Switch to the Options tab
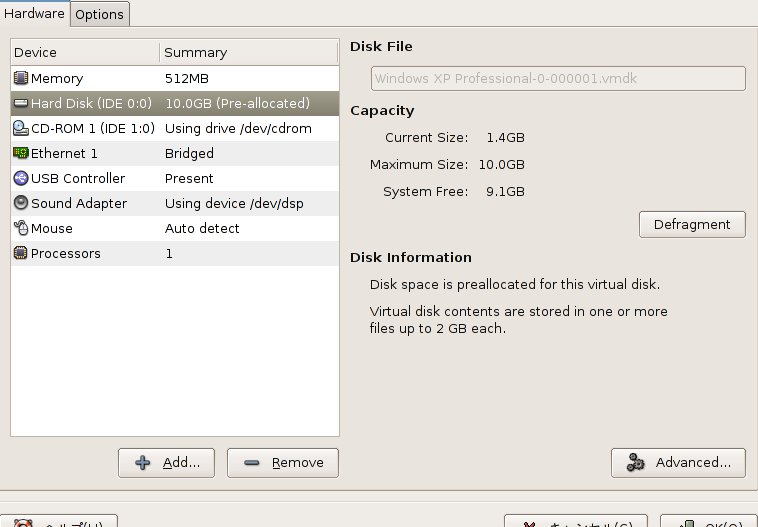The image size is (758, 527). pos(99,14)
